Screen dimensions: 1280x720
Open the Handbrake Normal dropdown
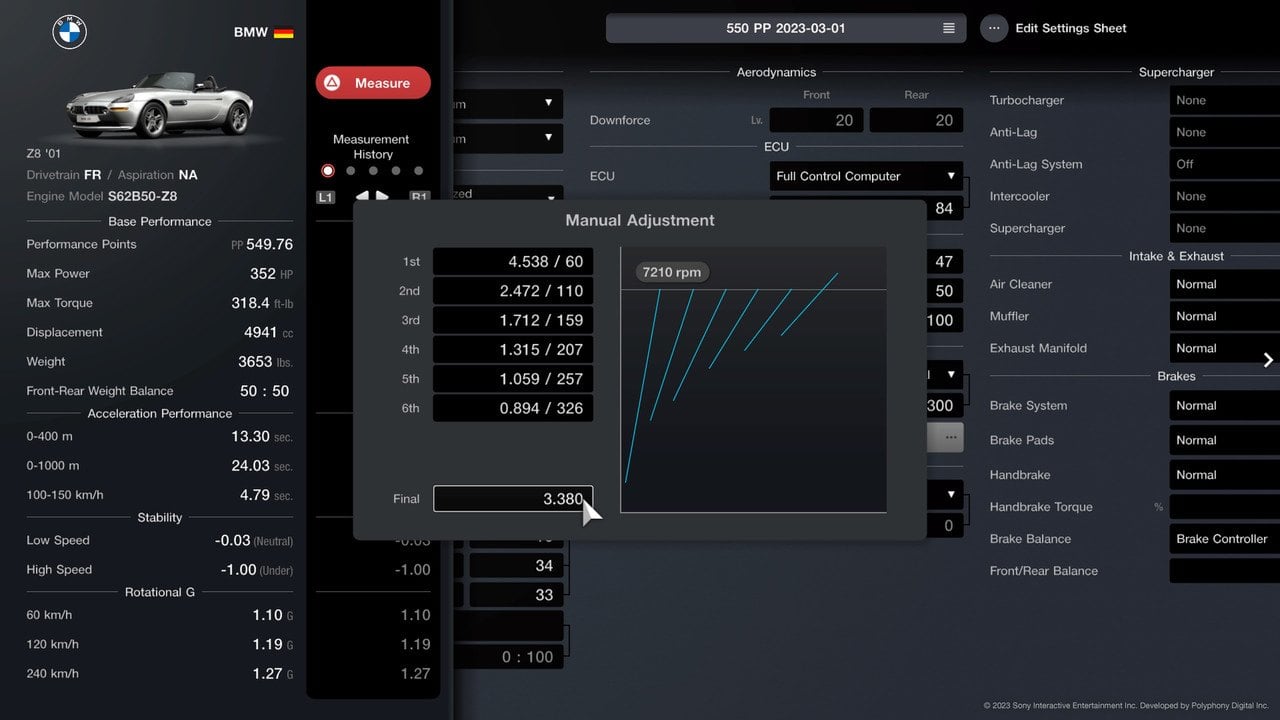coord(1224,475)
